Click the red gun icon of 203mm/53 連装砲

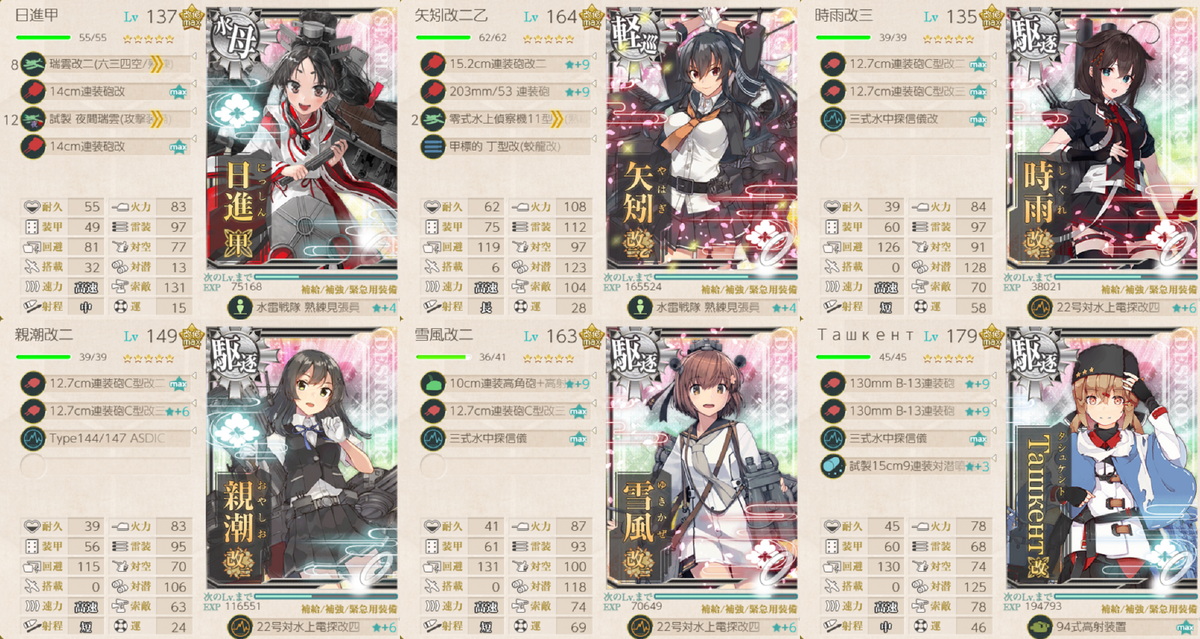[x=430, y=91]
